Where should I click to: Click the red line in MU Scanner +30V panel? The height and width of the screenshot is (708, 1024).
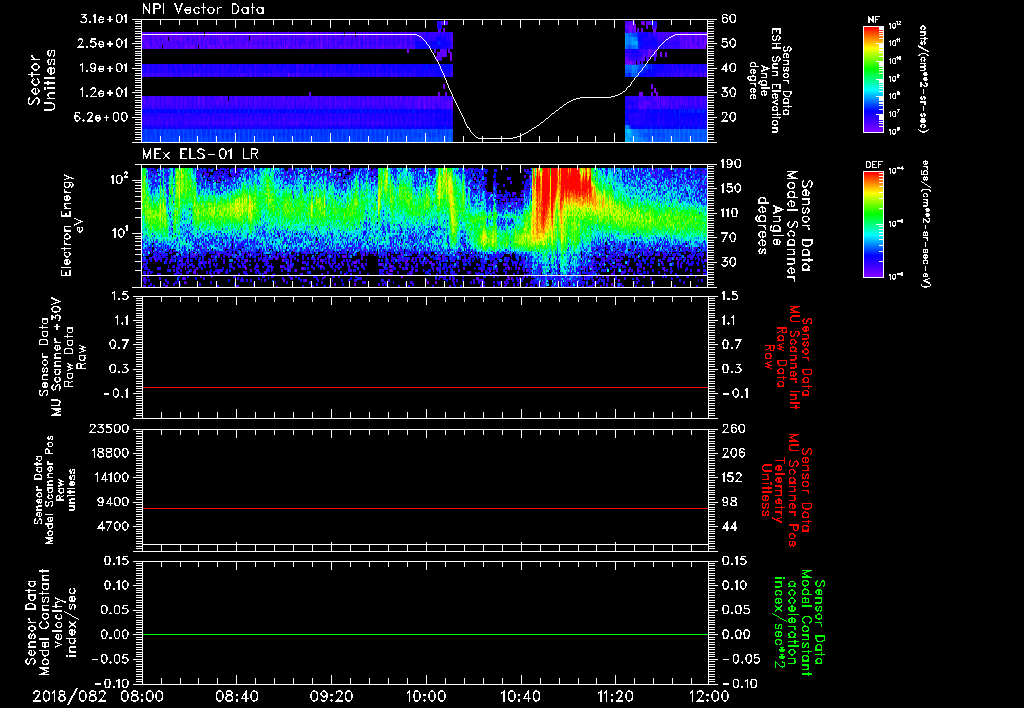point(426,387)
